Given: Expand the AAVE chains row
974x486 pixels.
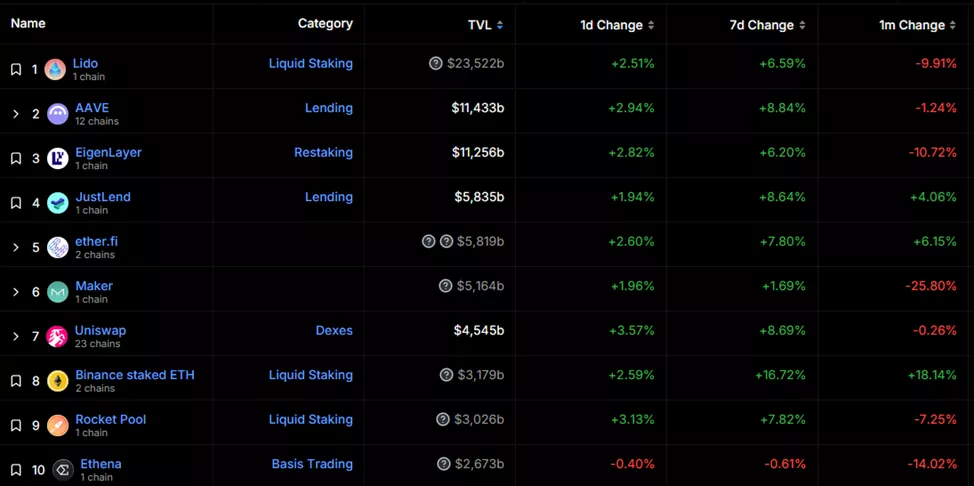Looking at the screenshot, I should 16,114.
